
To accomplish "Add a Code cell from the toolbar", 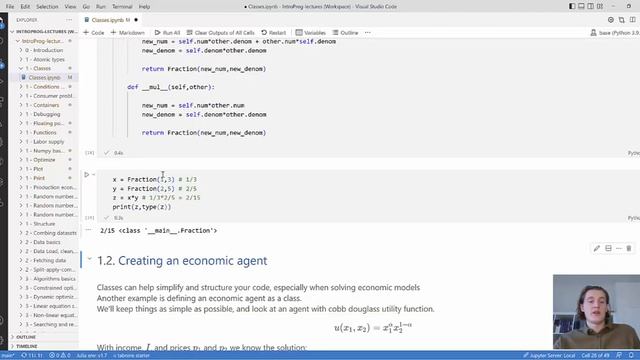I will pos(94,33).
